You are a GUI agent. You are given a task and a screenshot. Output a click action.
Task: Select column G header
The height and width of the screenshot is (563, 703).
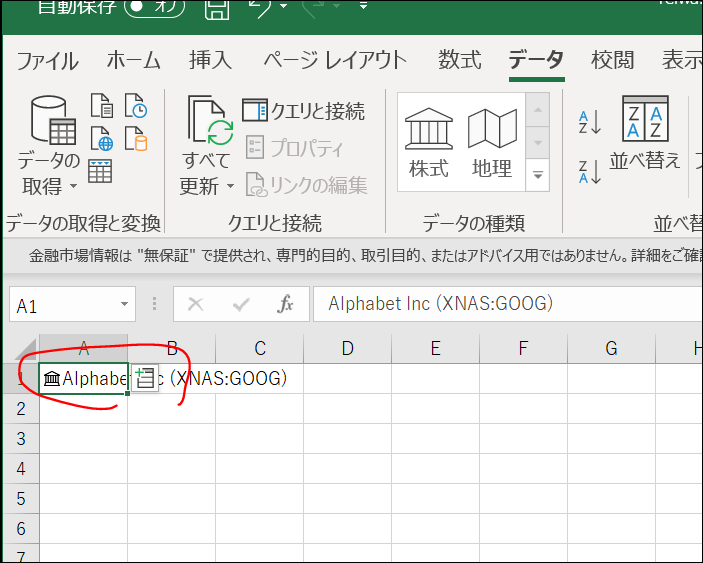tap(611, 348)
